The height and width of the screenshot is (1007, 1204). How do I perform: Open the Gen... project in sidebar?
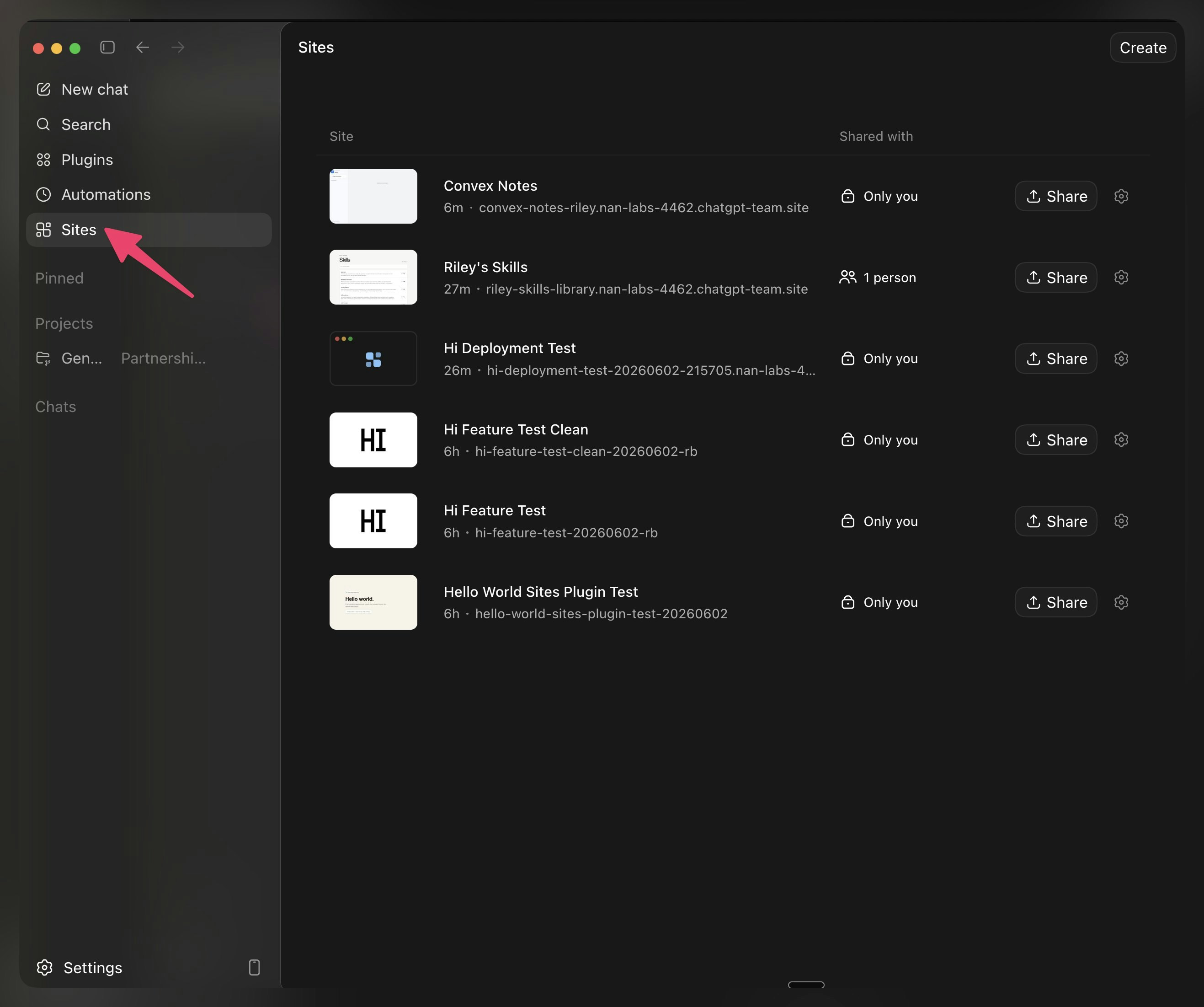pyautogui.click(x=81, y=359)
